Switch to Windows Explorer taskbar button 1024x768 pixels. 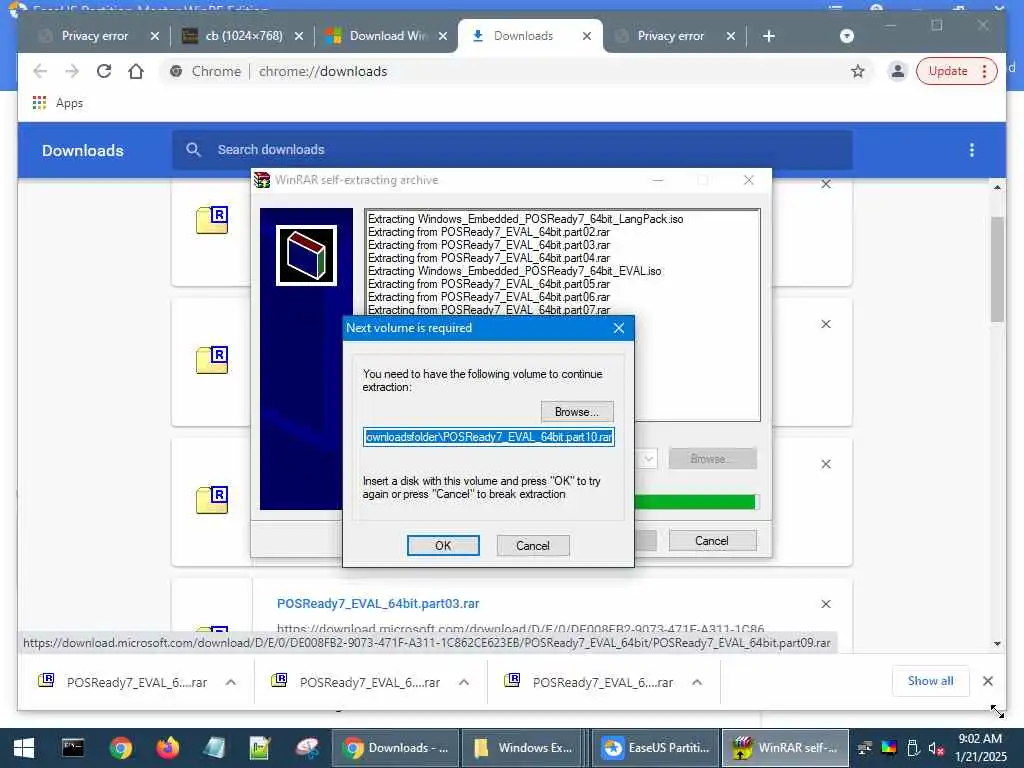coord(524,748)
